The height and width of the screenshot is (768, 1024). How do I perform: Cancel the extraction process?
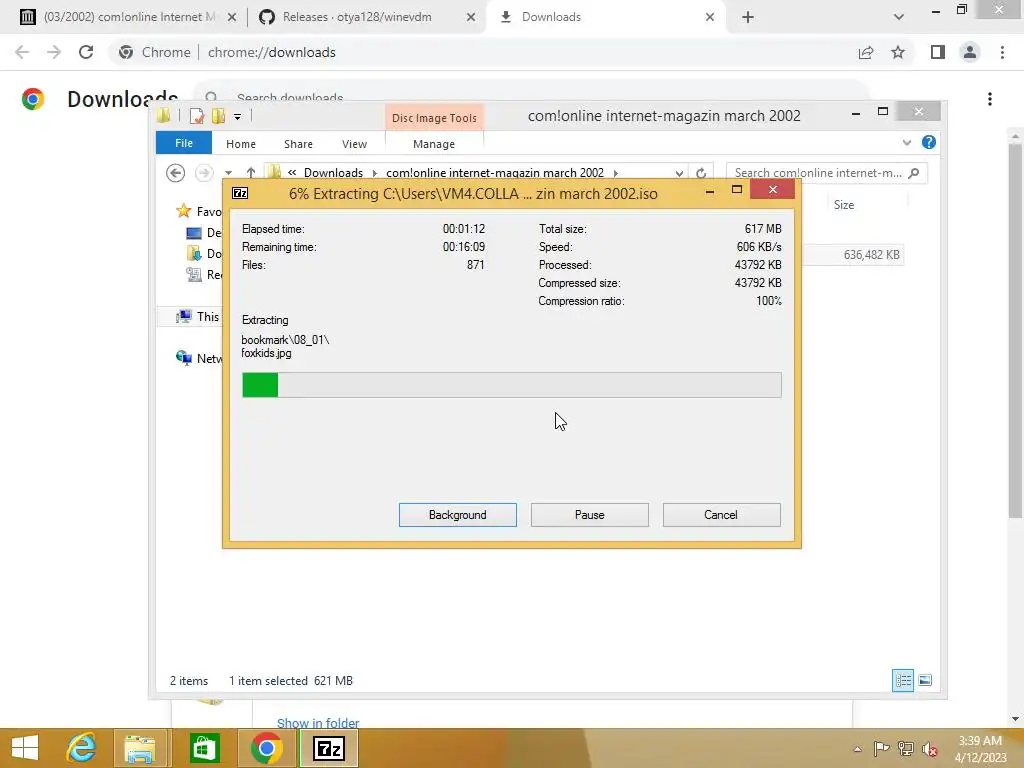coord(721,515)
